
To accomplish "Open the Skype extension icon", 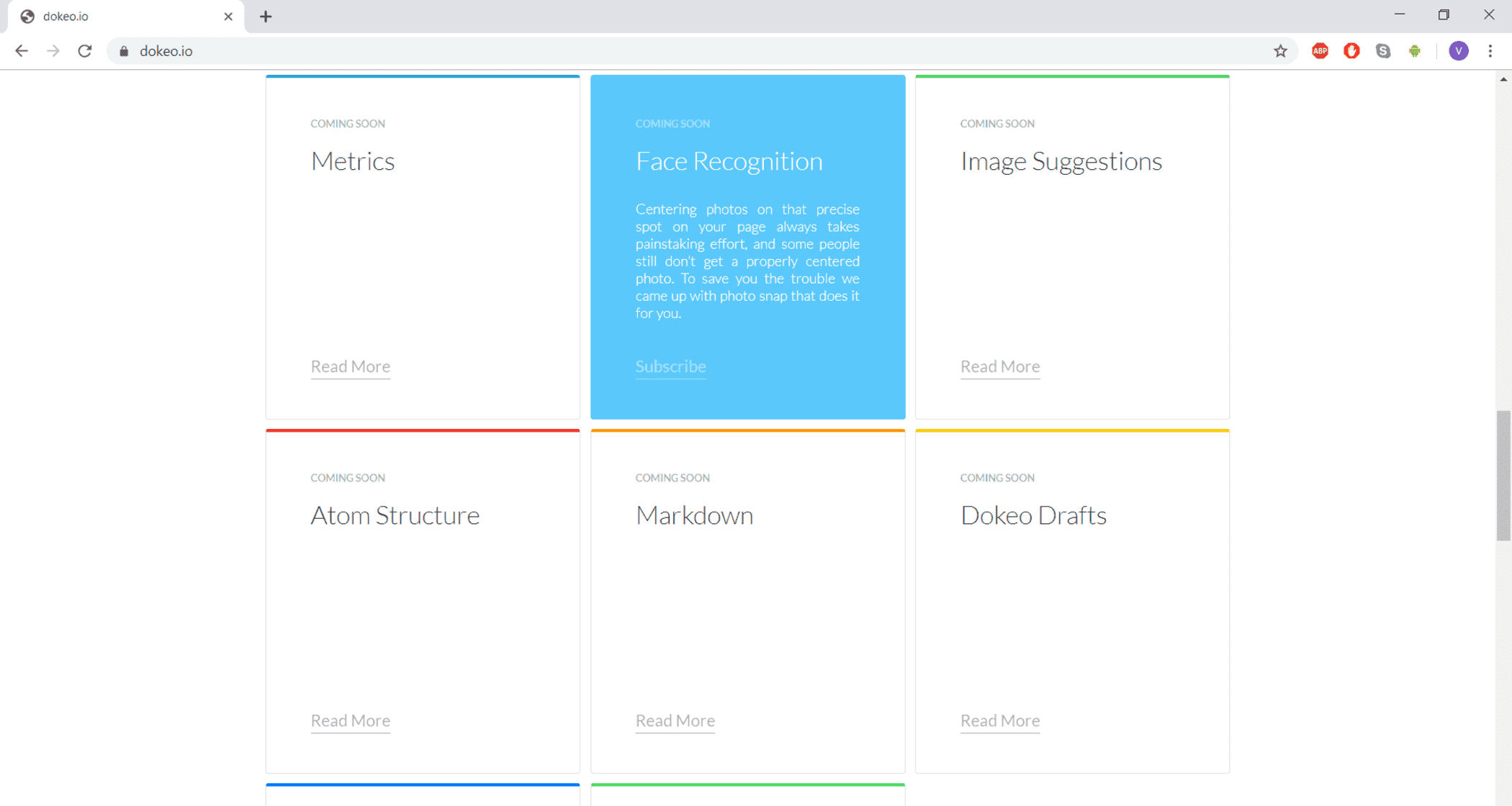I will point(1383,51).
